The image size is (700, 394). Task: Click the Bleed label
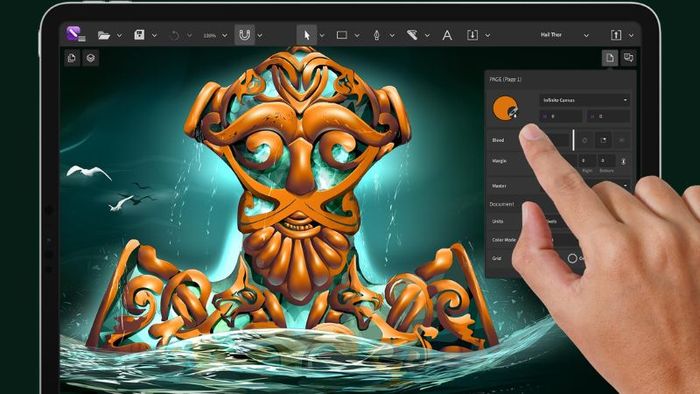click(x=498, y=140)
